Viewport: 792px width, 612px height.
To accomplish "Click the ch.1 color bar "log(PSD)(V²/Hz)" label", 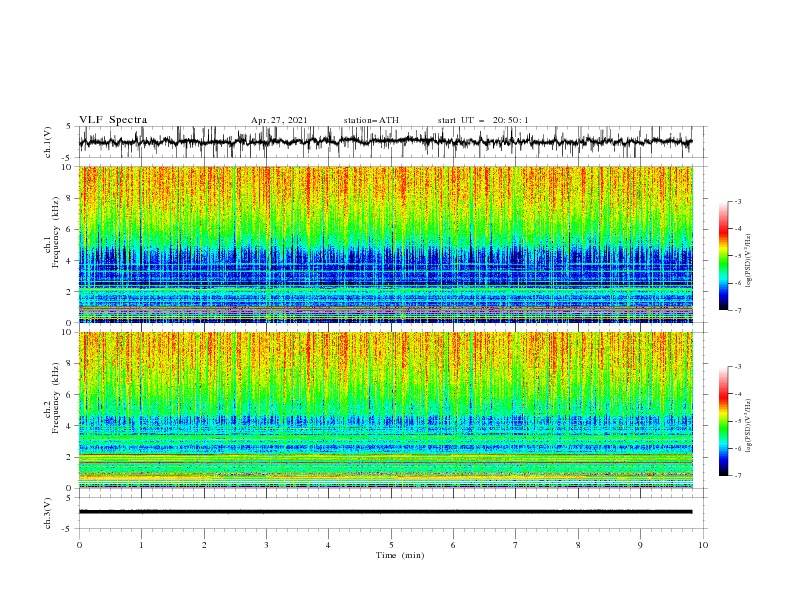I will [749, 261].
